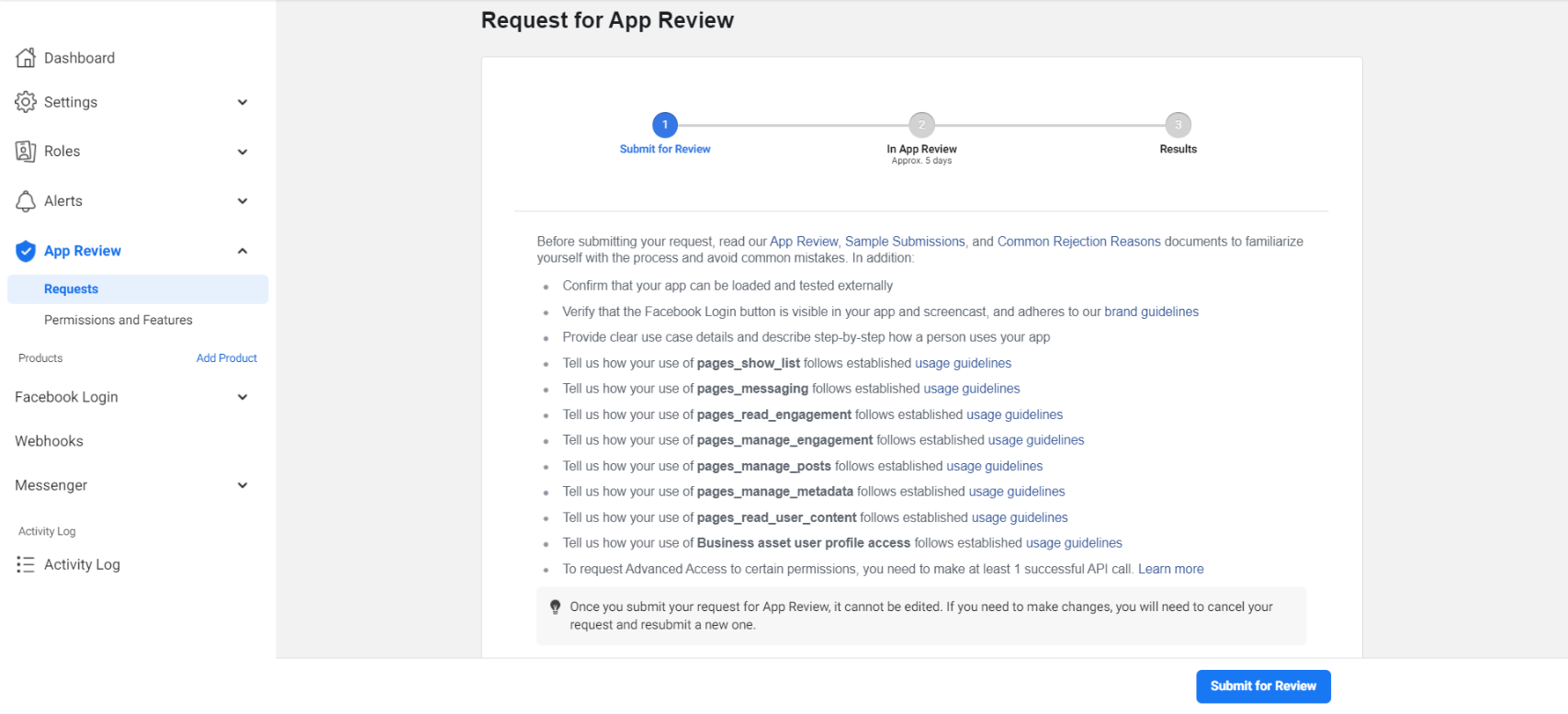This screenshot has height=714, width=1568.
Task: Click the Dashboard house icon
Action: (26, 58)
